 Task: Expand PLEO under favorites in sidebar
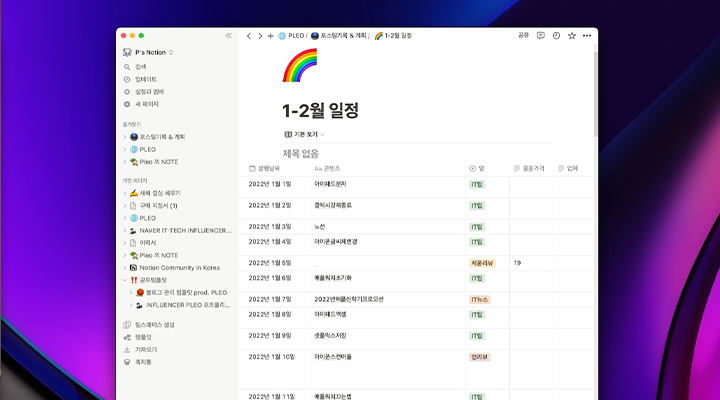coord(124,149)
